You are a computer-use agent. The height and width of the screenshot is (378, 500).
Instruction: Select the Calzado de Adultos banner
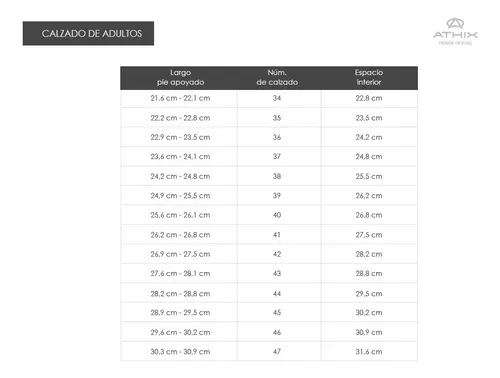88,33
